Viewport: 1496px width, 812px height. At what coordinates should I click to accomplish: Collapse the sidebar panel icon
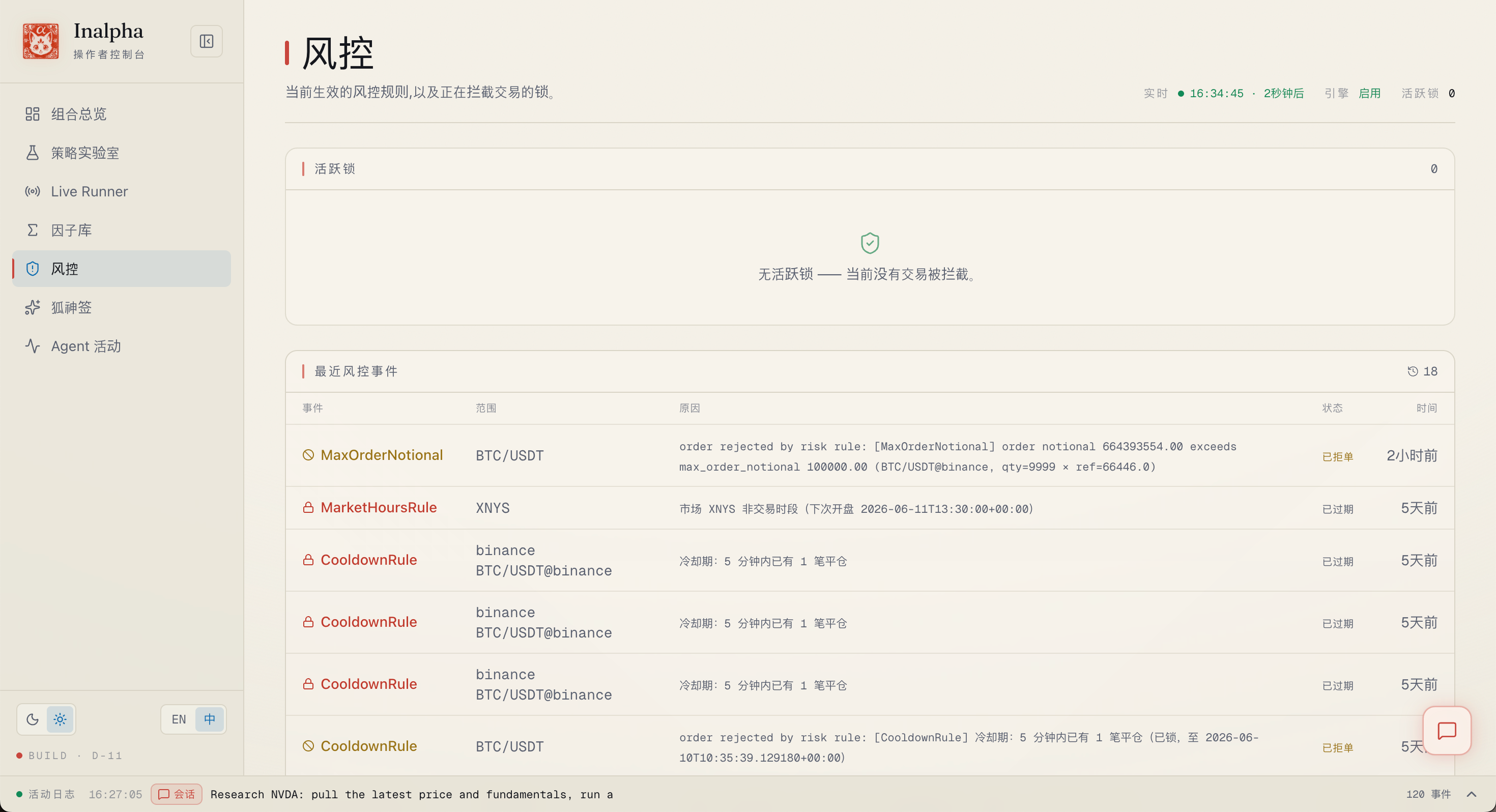click(x=206, y=41)
